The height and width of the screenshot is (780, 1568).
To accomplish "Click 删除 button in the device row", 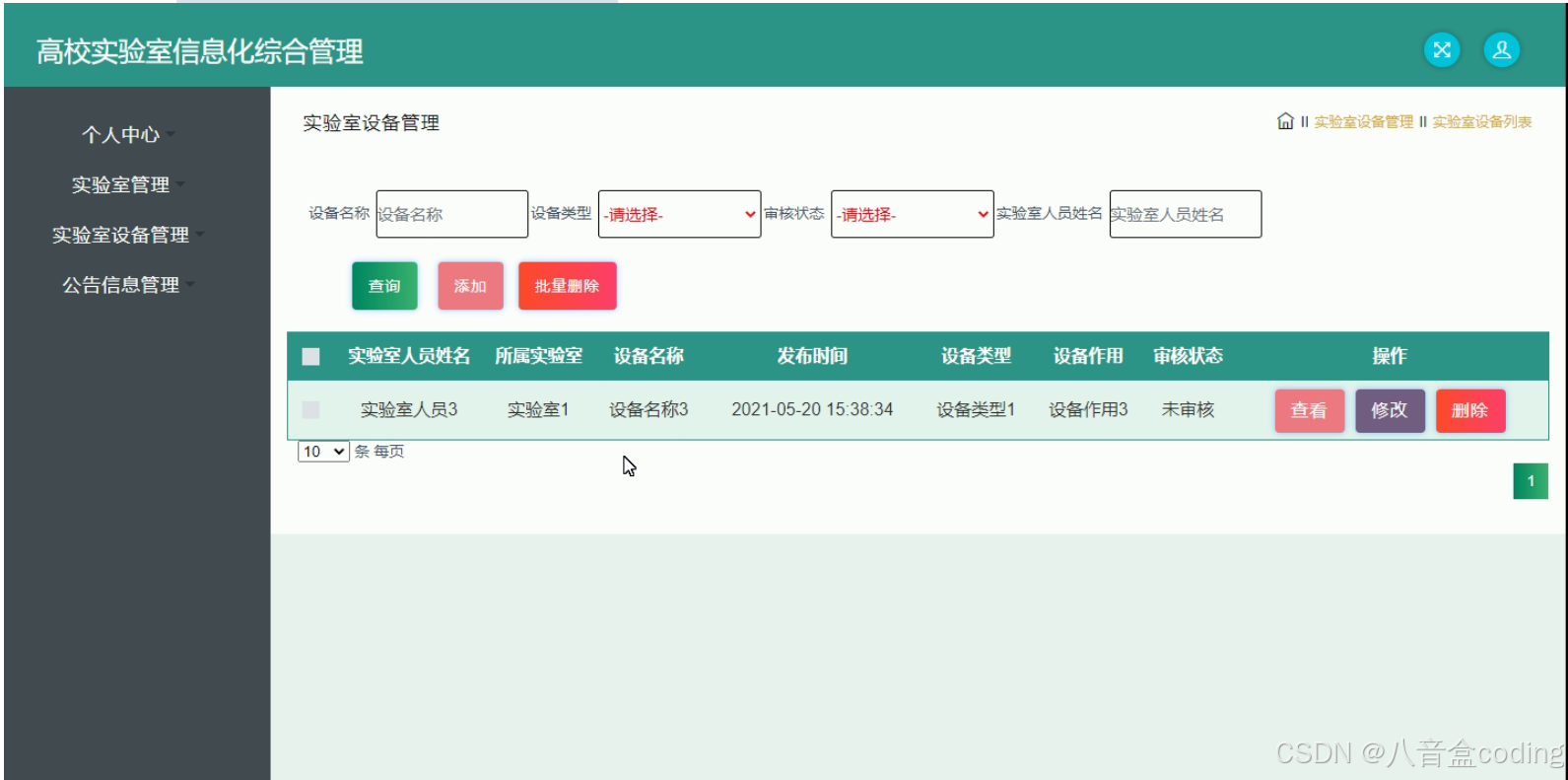I will 1469,410.
